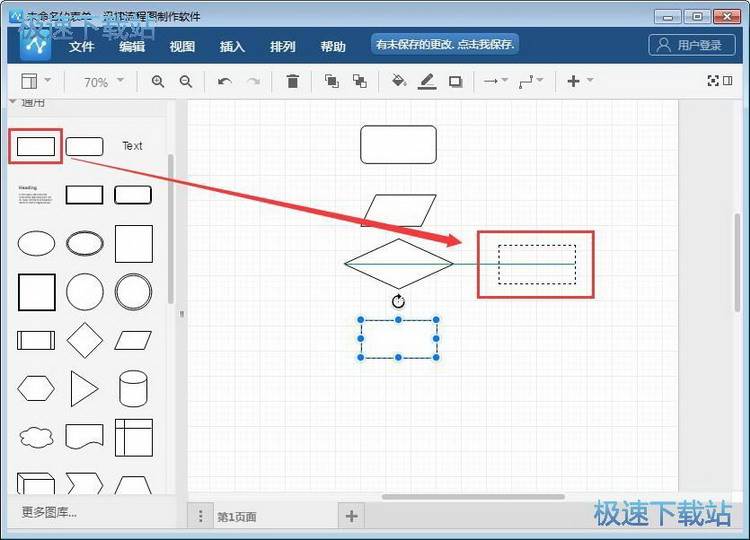Toggle the format side panel icon
This screenshot has height=540, width=750.
click(728, 80)
